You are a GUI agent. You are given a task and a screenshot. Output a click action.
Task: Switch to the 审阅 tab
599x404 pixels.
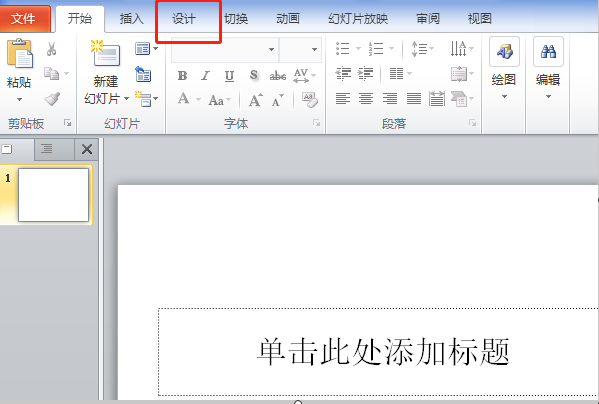click(427, 18)
